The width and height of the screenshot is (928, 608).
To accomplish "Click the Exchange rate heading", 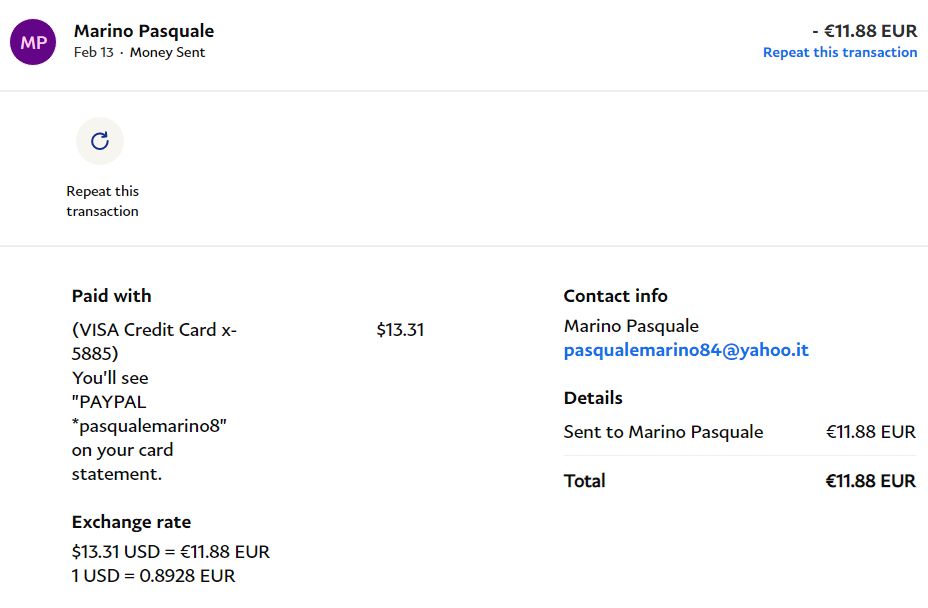I will click(131, 522).
